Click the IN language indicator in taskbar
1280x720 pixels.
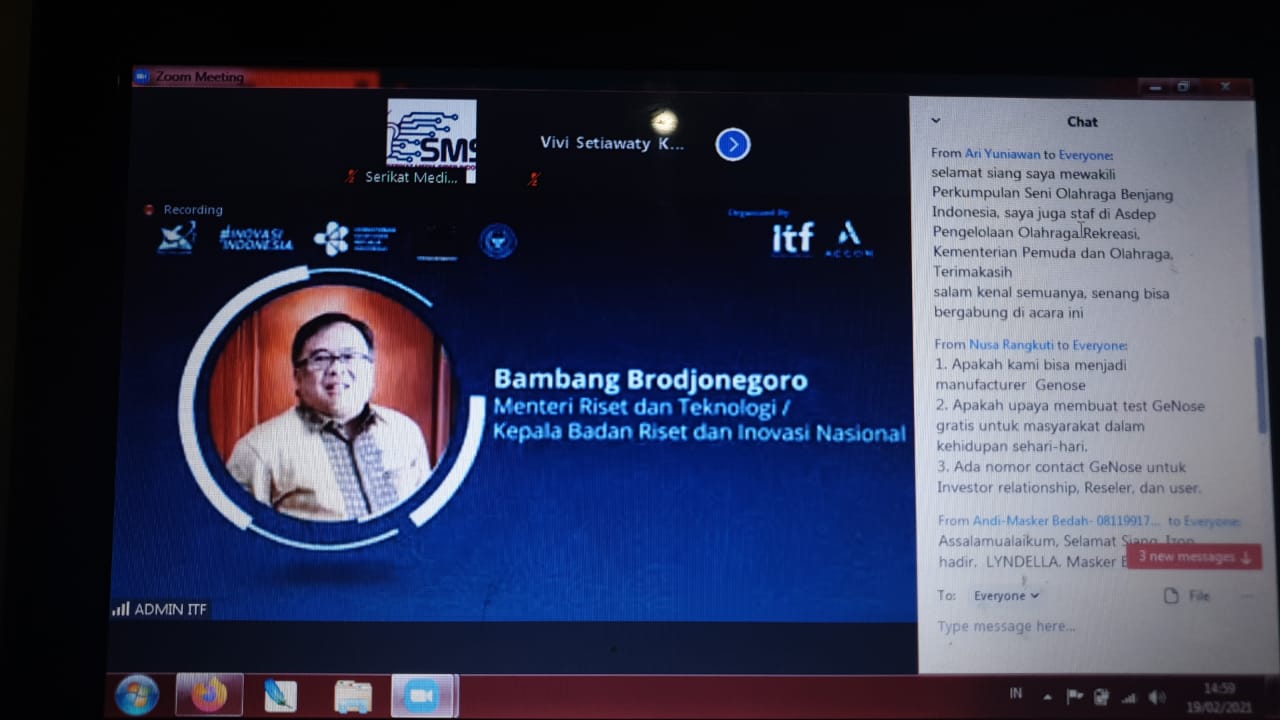click(1016, 694)
